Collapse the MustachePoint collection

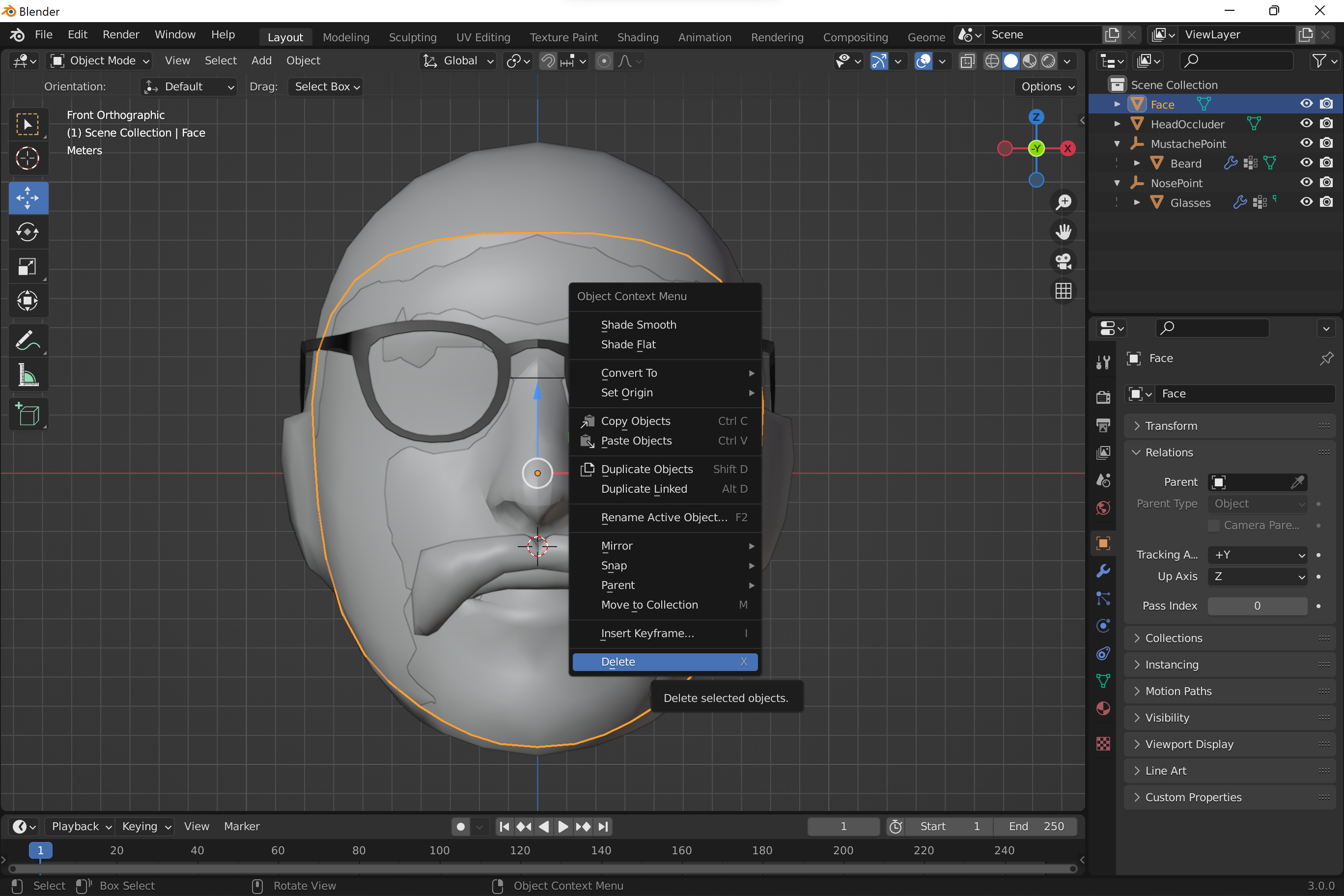pyautogui.click(x=1117, y=143)
